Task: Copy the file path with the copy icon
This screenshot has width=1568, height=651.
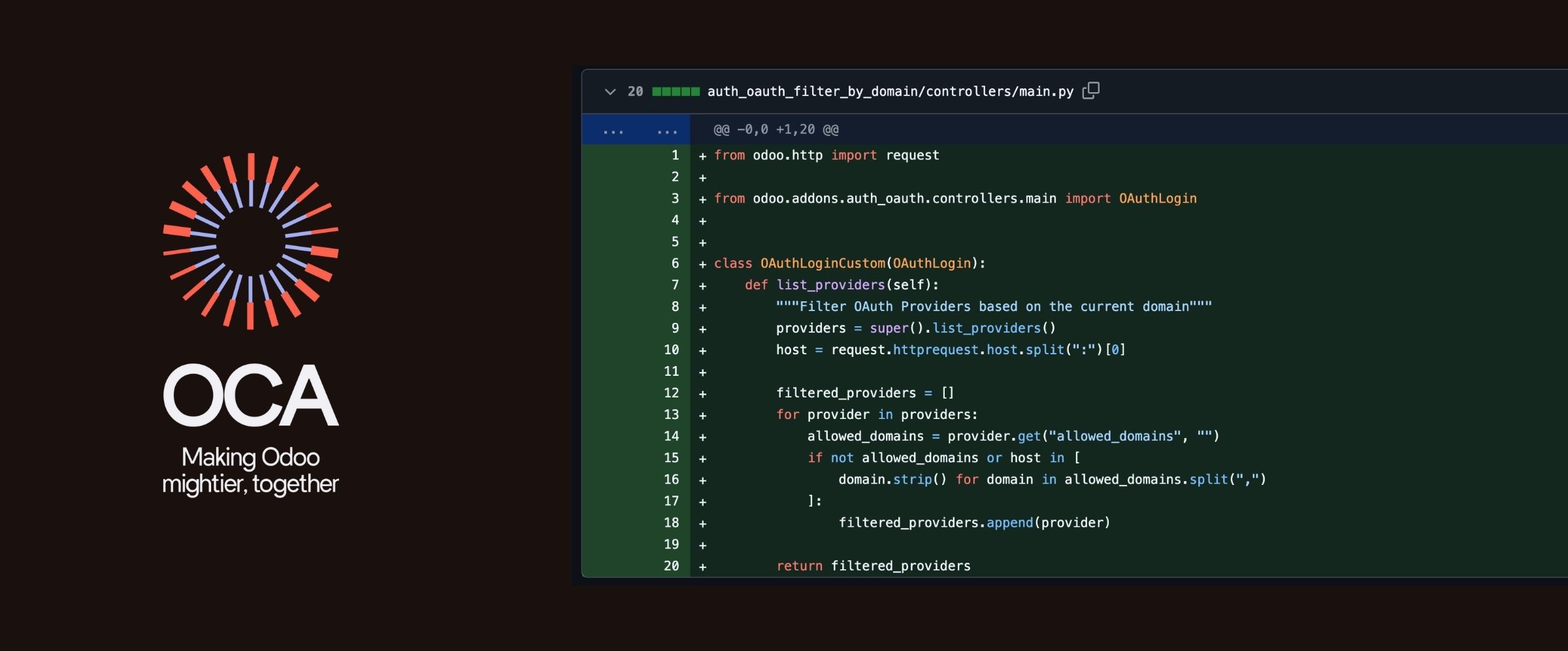Action: click(x=1091, y=91)
